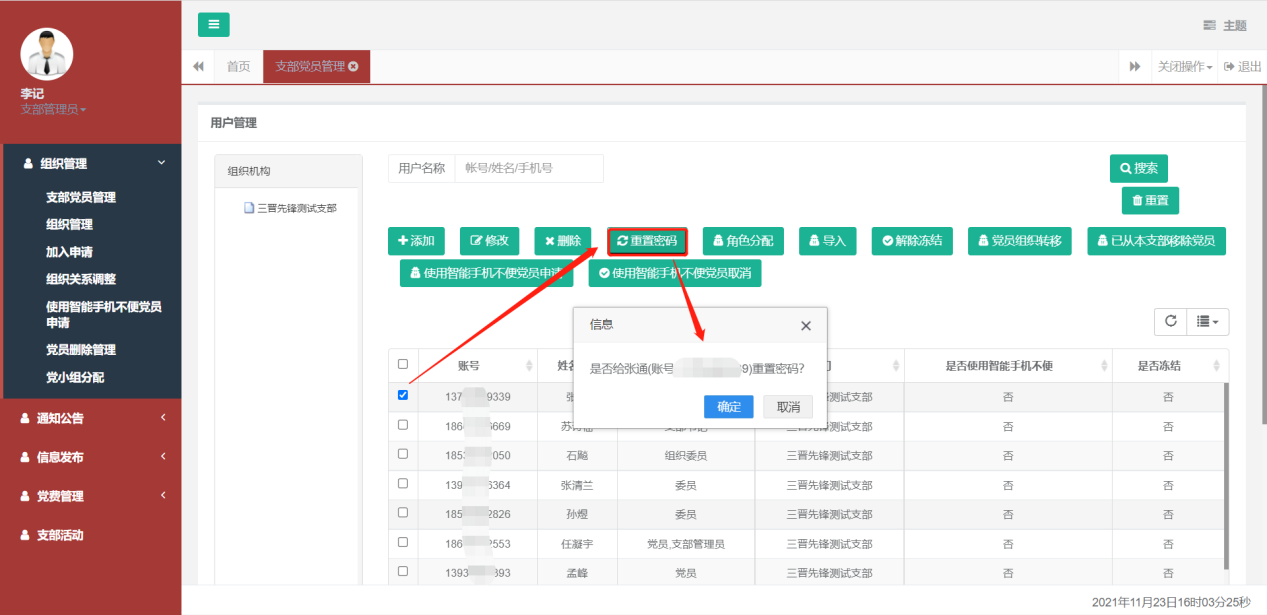Click the refresh table icon button
Screen dimensions: 1267x615
[x=1169, y=321]
